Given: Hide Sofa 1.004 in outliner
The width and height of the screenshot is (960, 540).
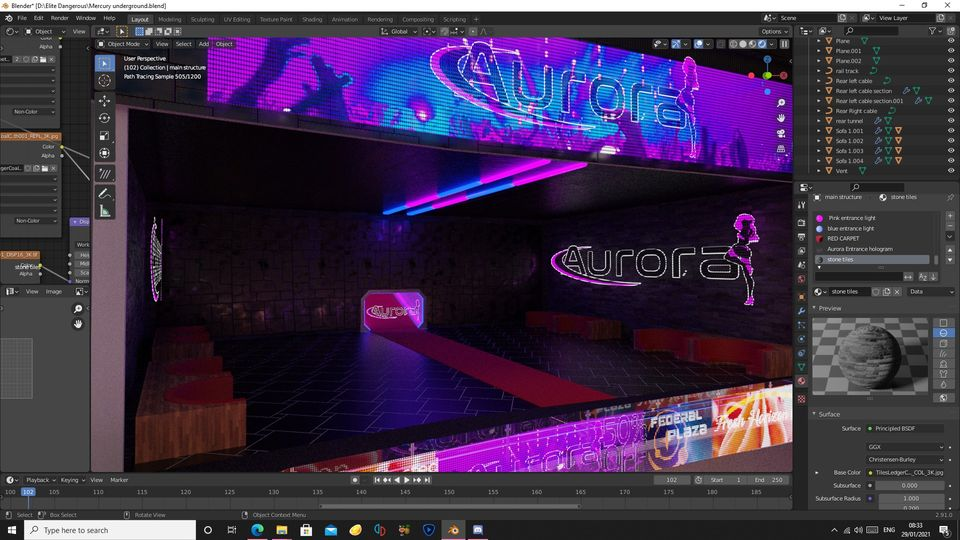Looking at the screenshot, I should click(x=951, y=160).
